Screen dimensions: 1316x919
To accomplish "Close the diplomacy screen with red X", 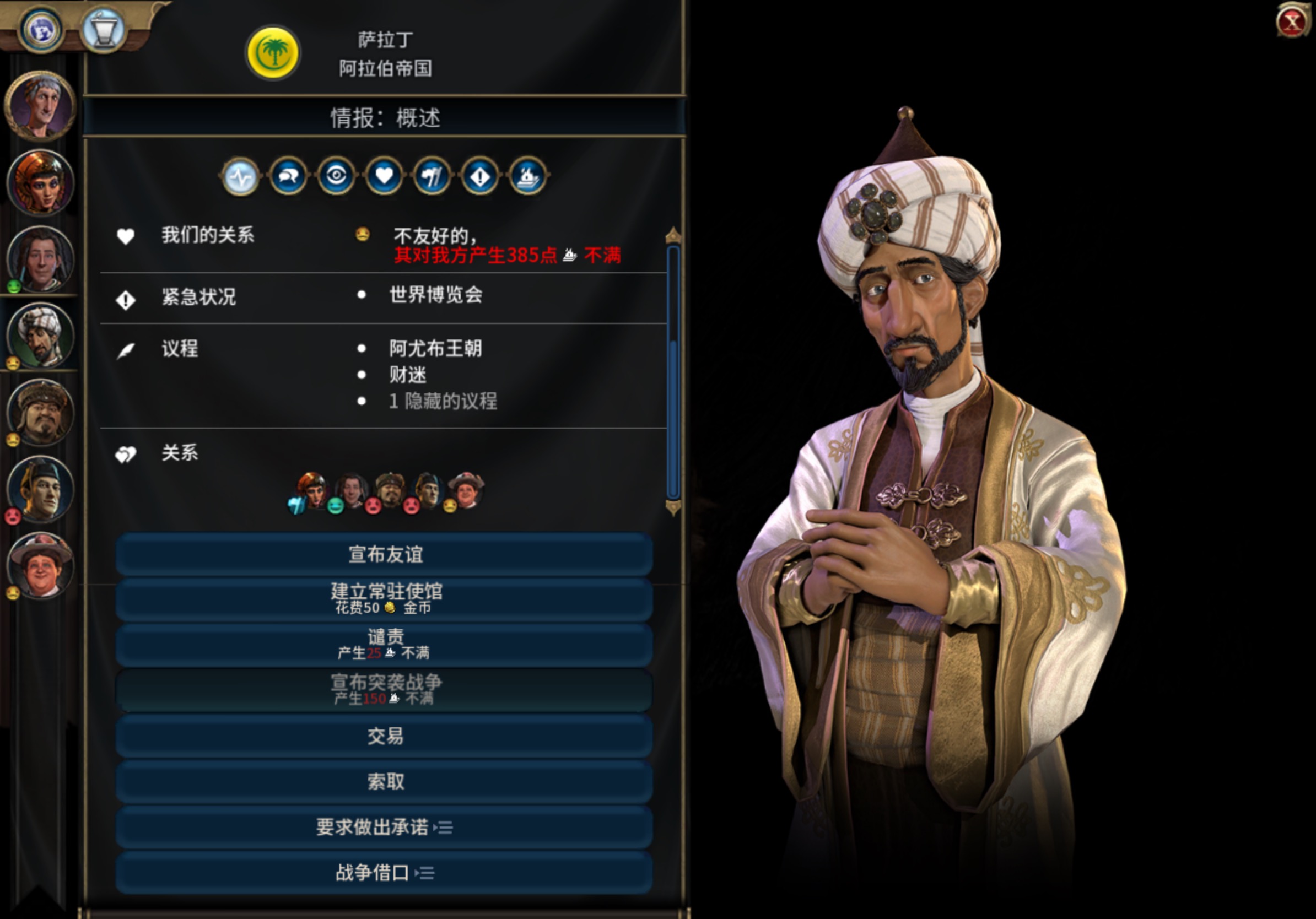I will click(x=1292, y=22).
